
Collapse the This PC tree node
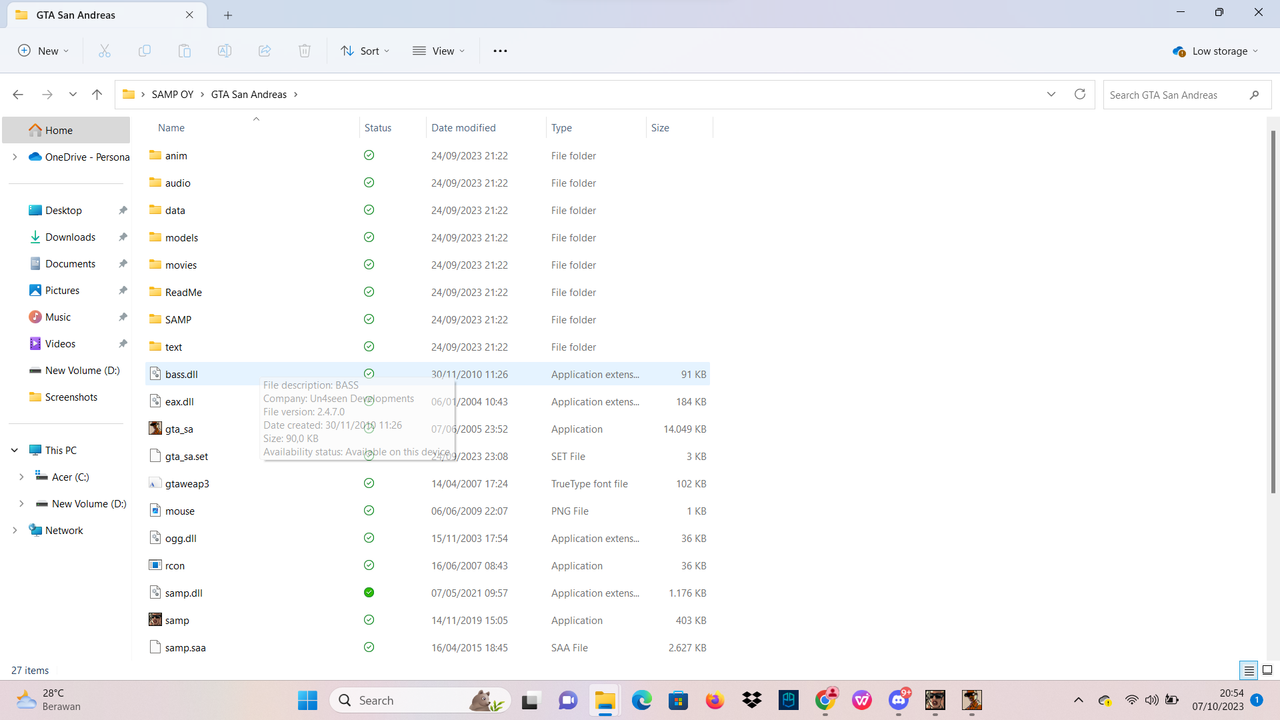pyautogui.click(x=14, y=450)
